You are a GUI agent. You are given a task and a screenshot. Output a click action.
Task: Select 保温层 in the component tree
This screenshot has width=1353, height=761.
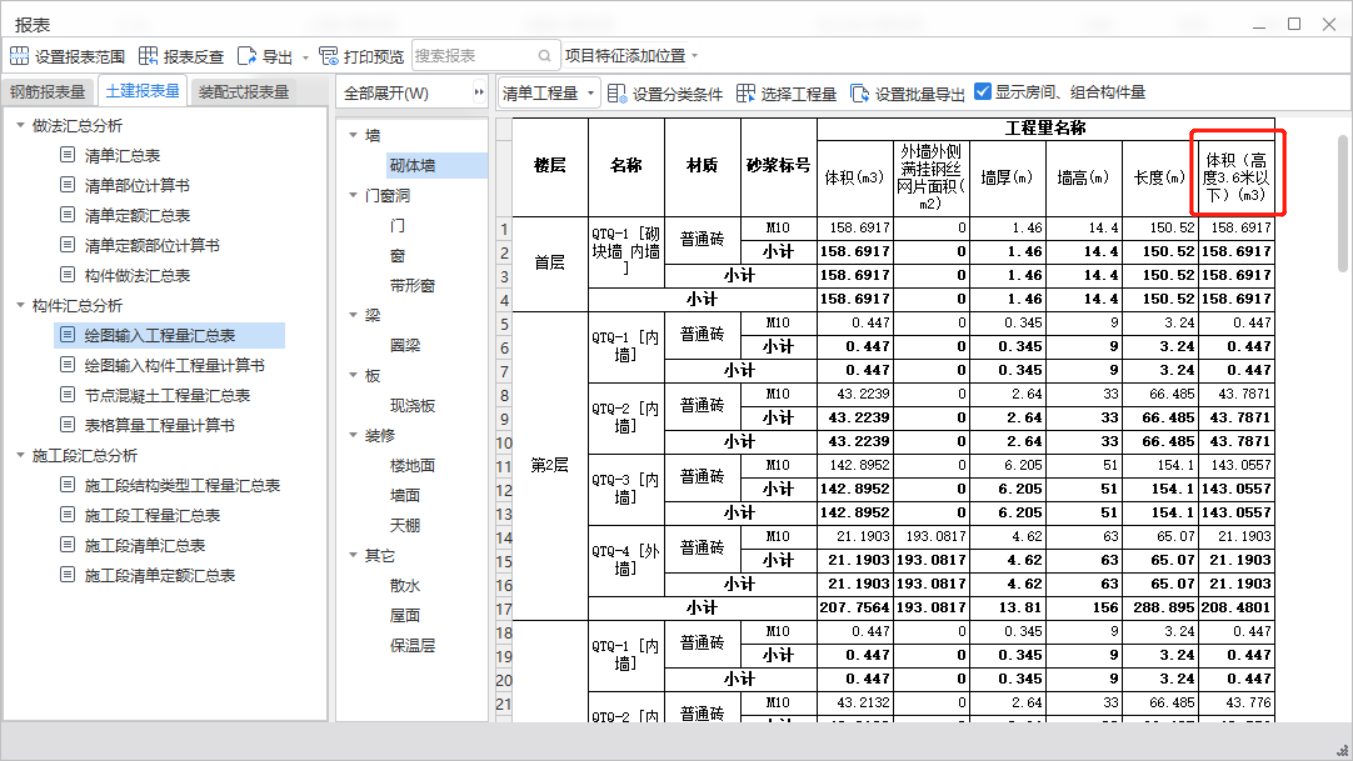point(412,645)
